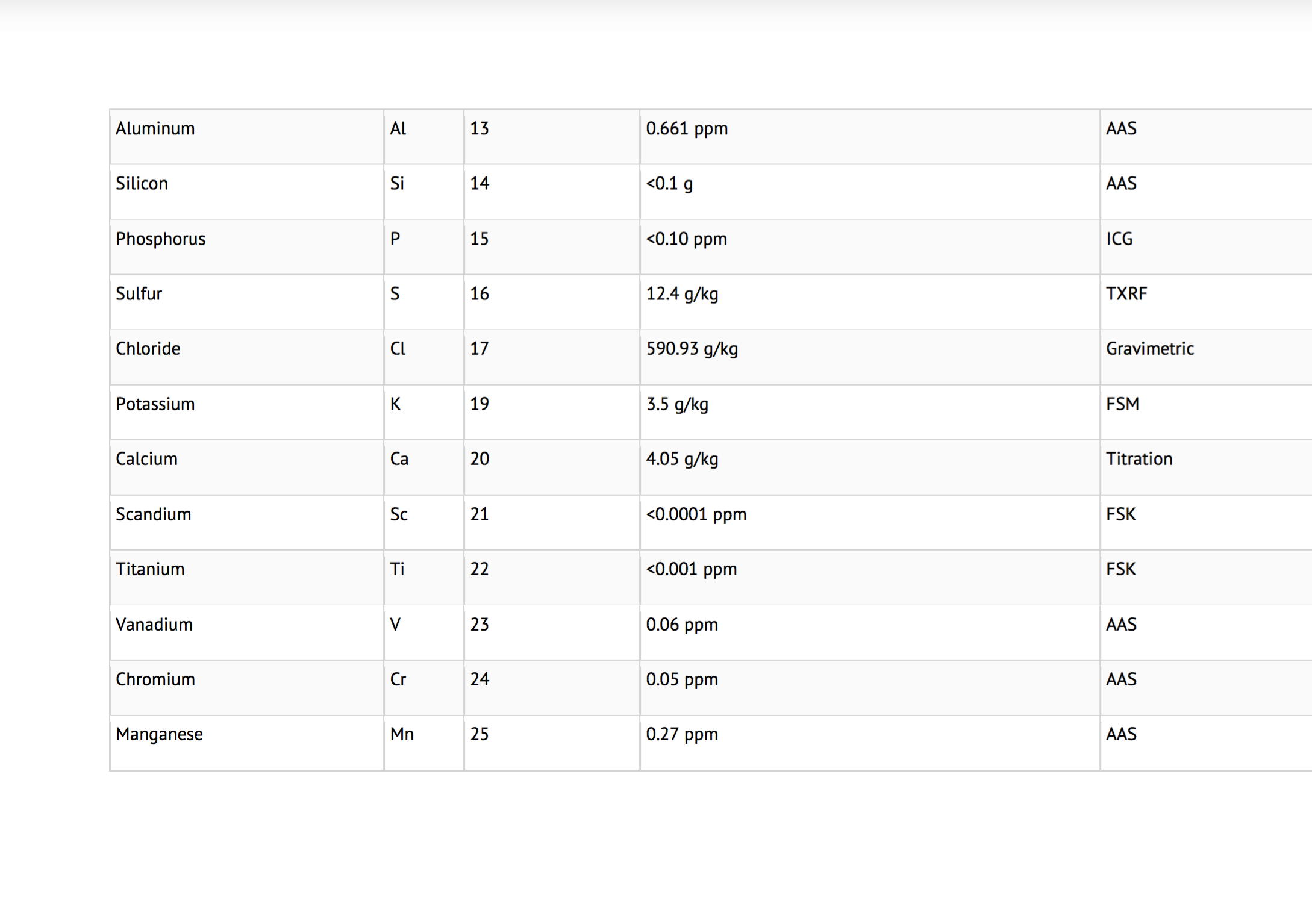Viewport: 1312px width, 924px height.
Task: Click the Titanium element name
Action: pos(150,569)
